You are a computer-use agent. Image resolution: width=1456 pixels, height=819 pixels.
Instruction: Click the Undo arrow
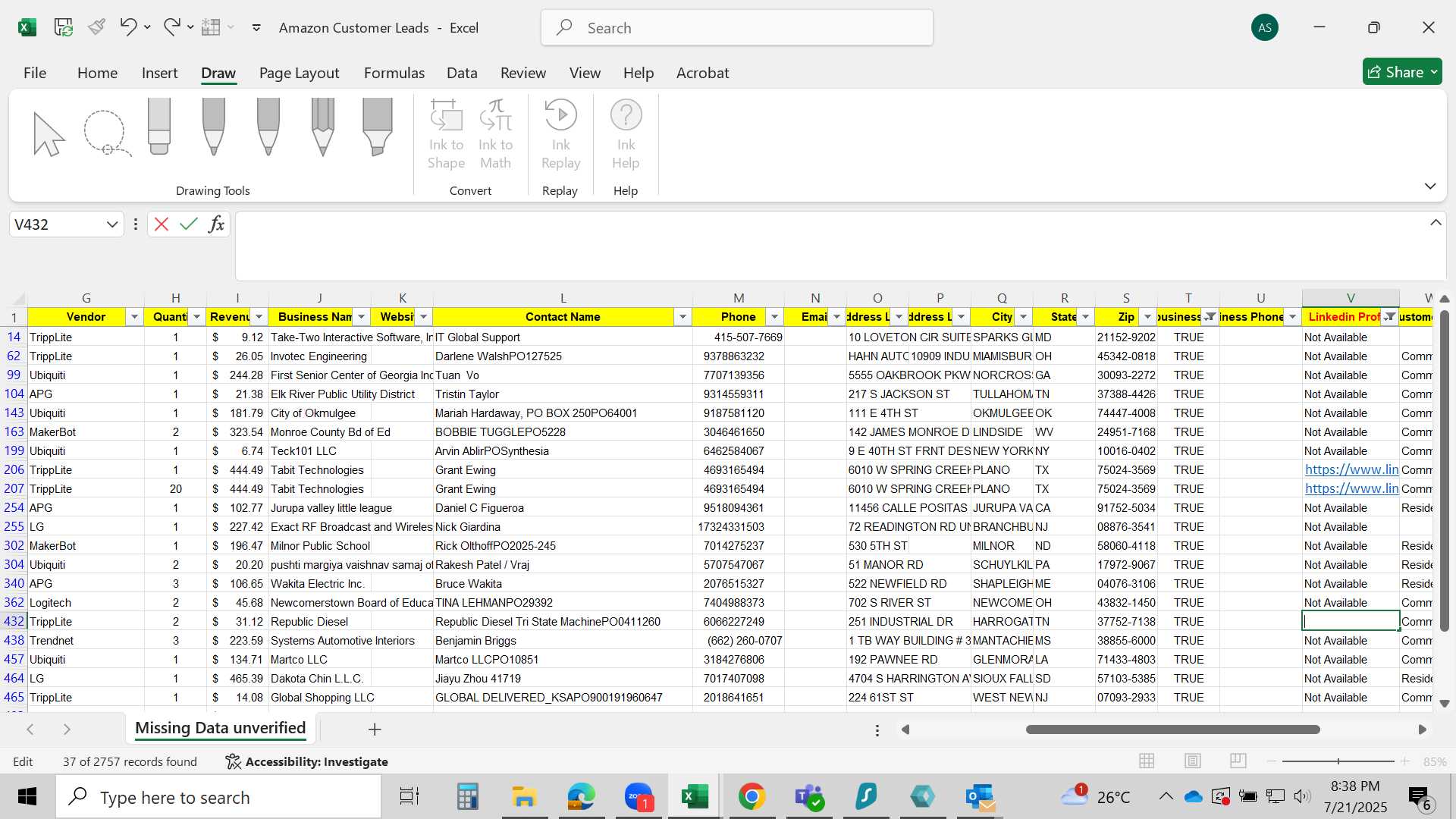click(x=127, y=27)
